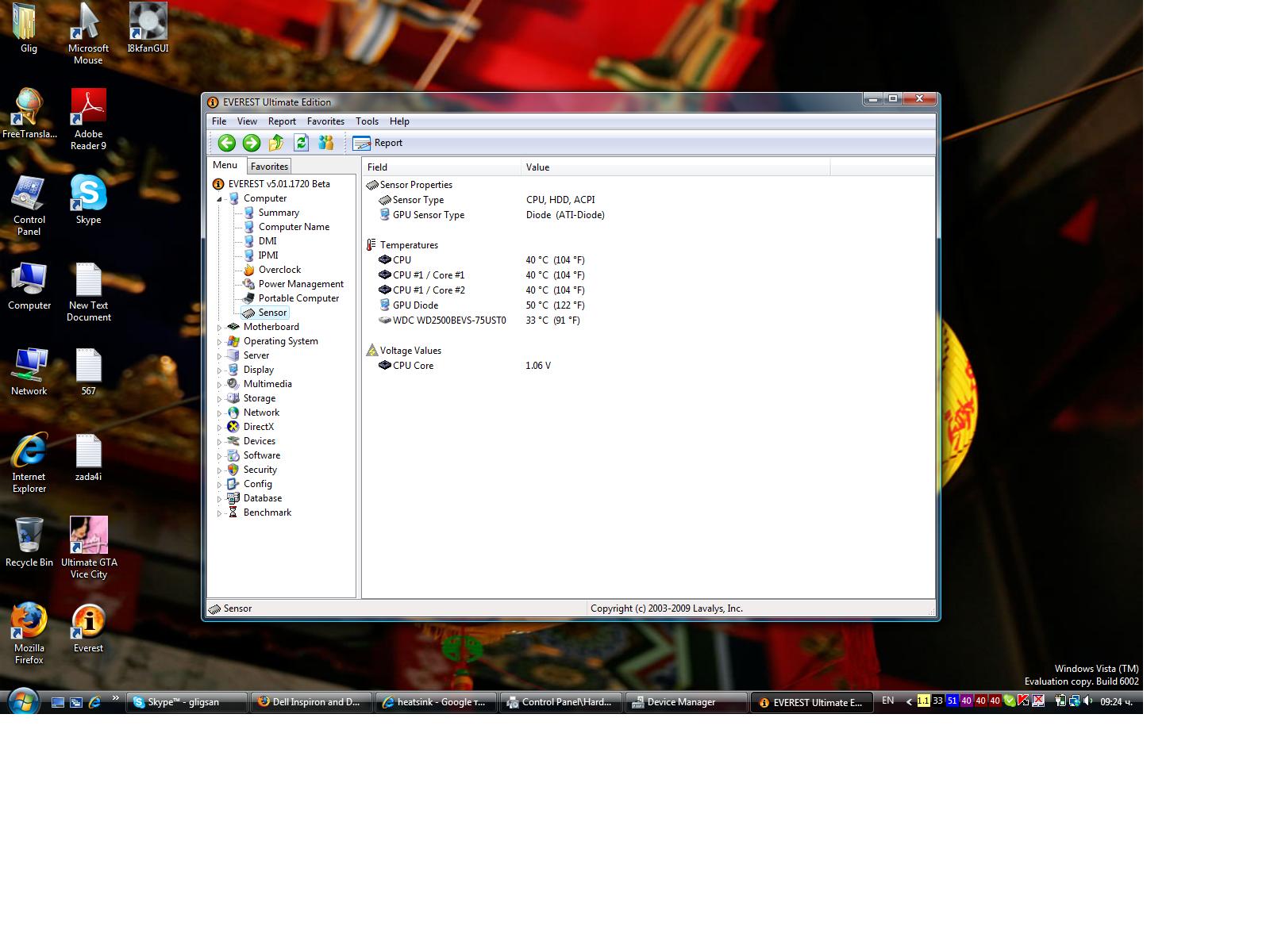Expand the Network tree node
The image size is (1270, 952).
coord(220,413)
